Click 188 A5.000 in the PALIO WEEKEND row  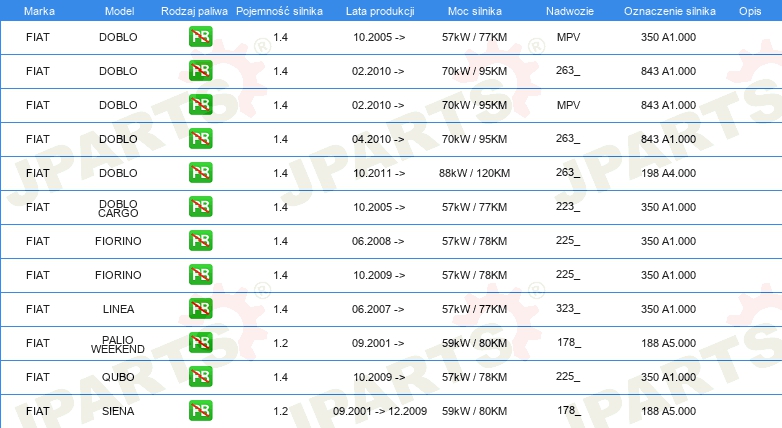coord(668,343)
